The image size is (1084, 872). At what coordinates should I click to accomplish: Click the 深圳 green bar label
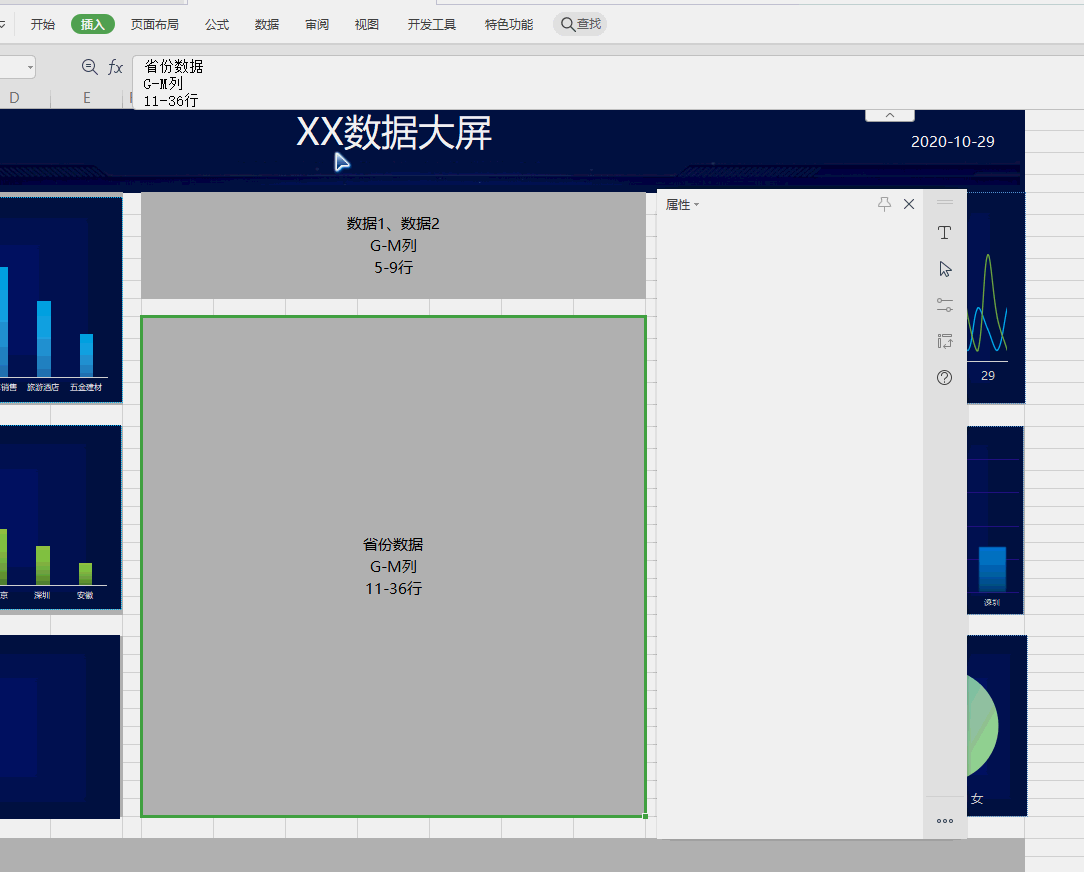(42, 595)
